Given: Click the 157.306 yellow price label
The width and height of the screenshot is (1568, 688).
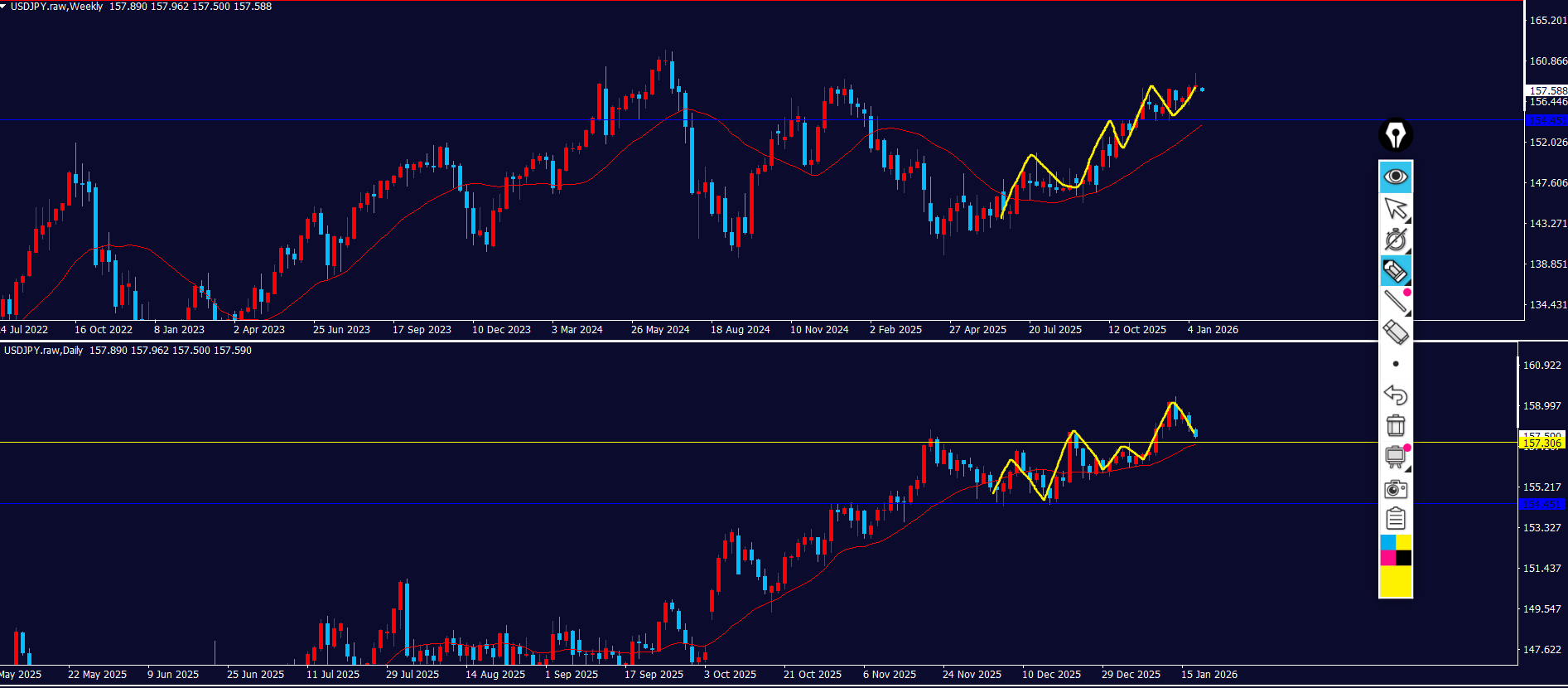Looking at the screenshot, I should click(1541, 443).
